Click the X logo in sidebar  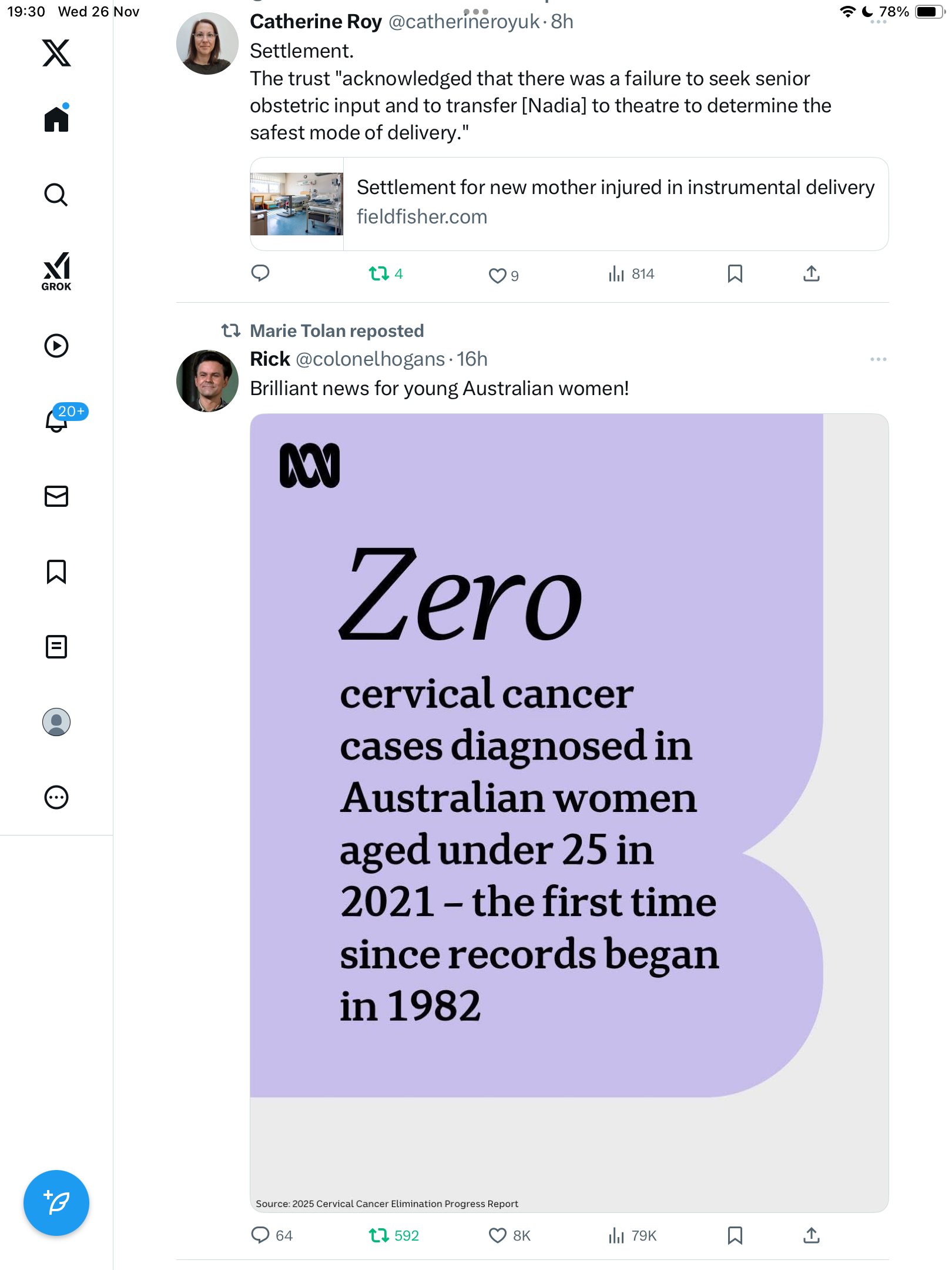pos(56,53)
